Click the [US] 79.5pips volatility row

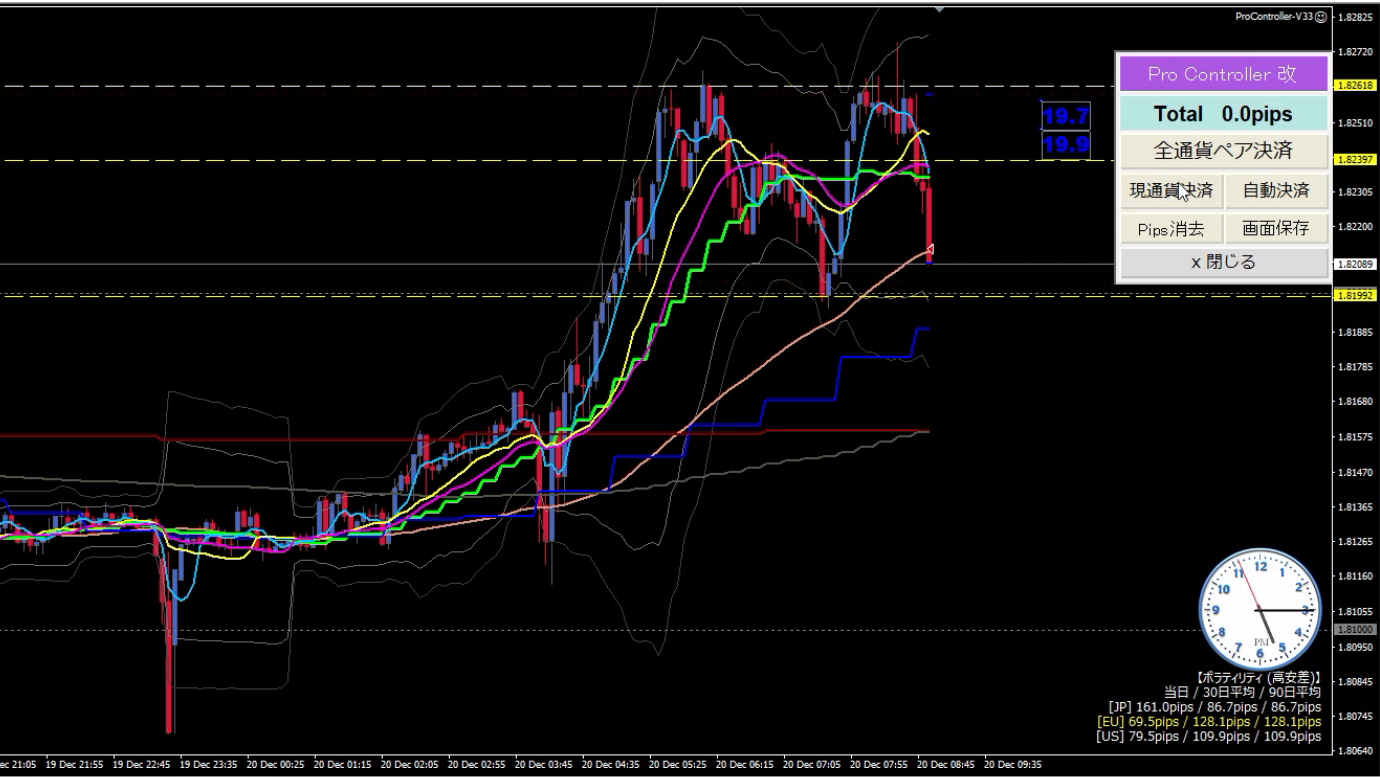click(x=1208, y=737)
